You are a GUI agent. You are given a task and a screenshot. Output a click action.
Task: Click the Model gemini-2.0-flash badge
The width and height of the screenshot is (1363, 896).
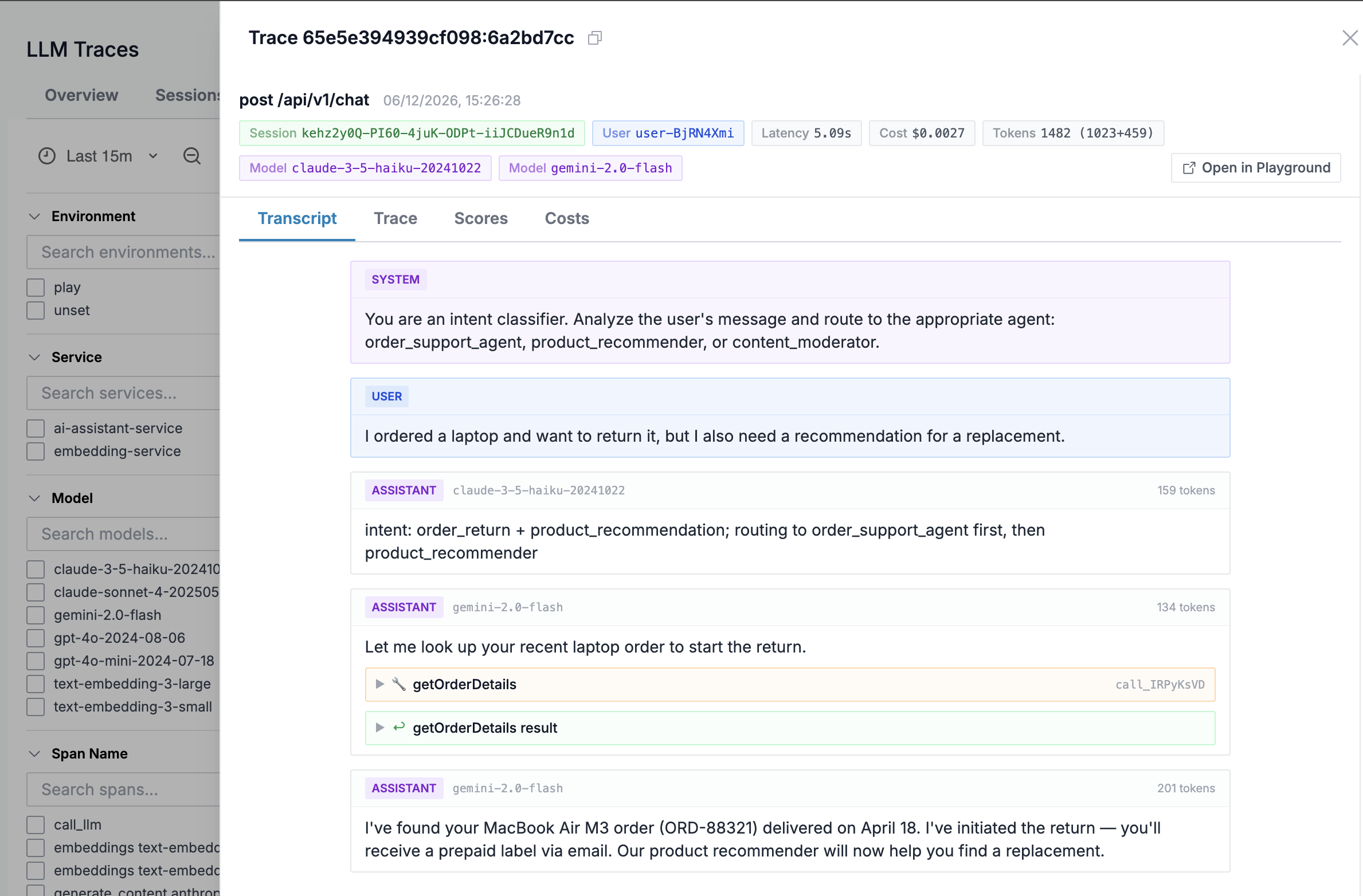coord(590,168)
